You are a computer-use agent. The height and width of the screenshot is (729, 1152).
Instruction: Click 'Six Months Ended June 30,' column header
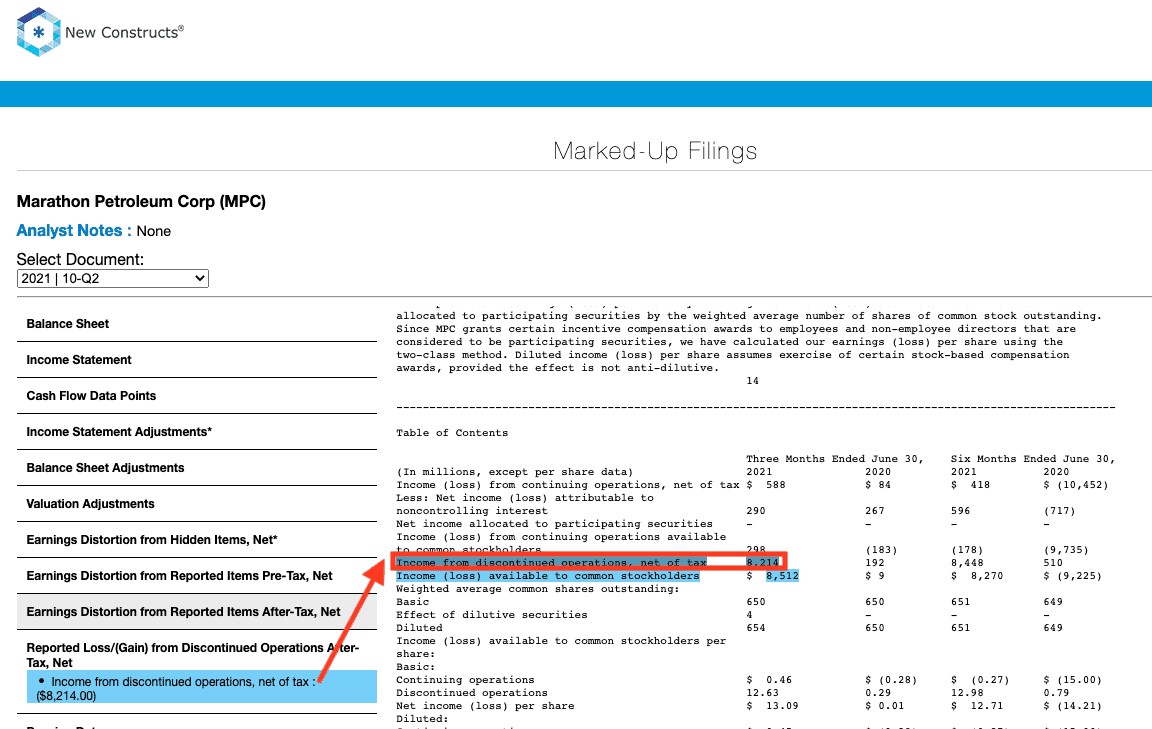click(1032, 459)
